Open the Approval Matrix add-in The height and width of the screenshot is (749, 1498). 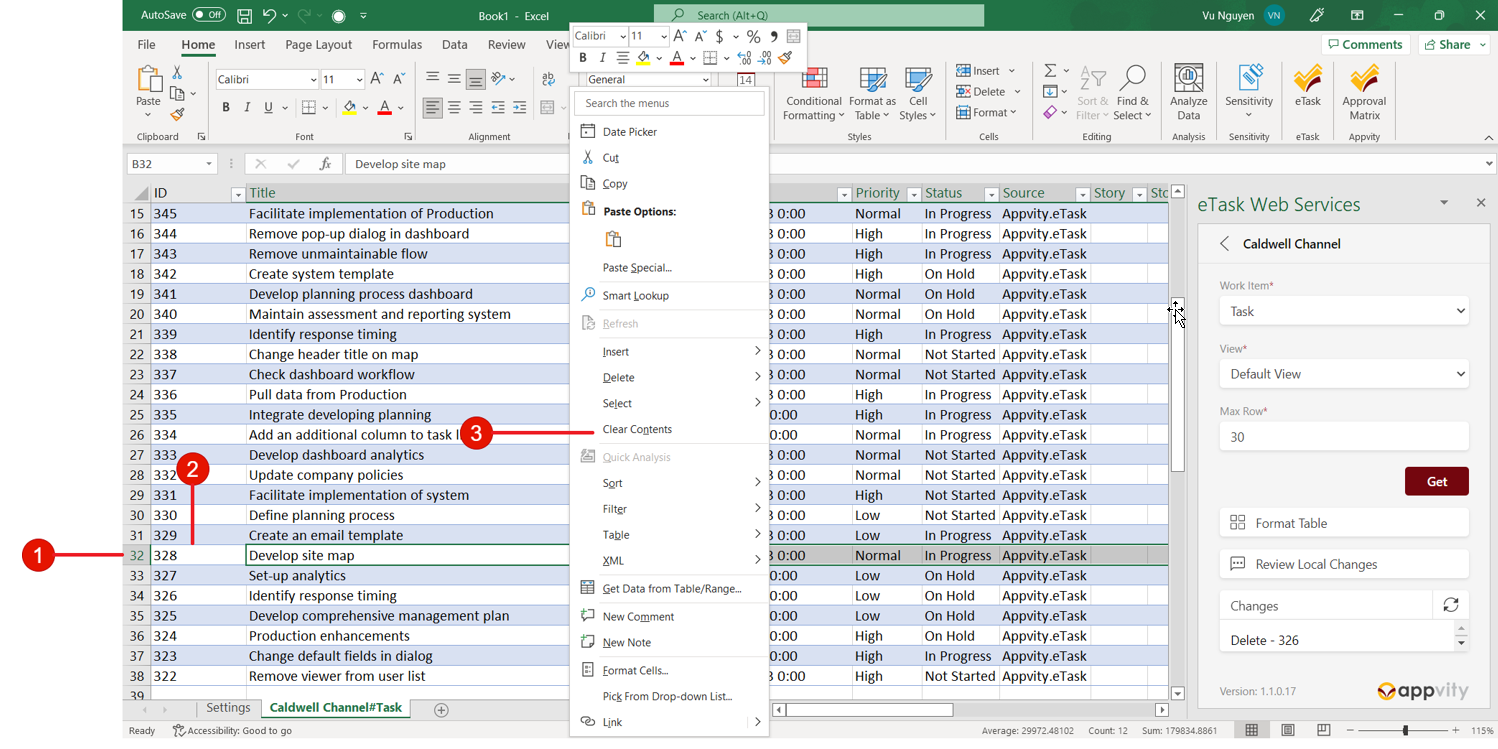1364,87
